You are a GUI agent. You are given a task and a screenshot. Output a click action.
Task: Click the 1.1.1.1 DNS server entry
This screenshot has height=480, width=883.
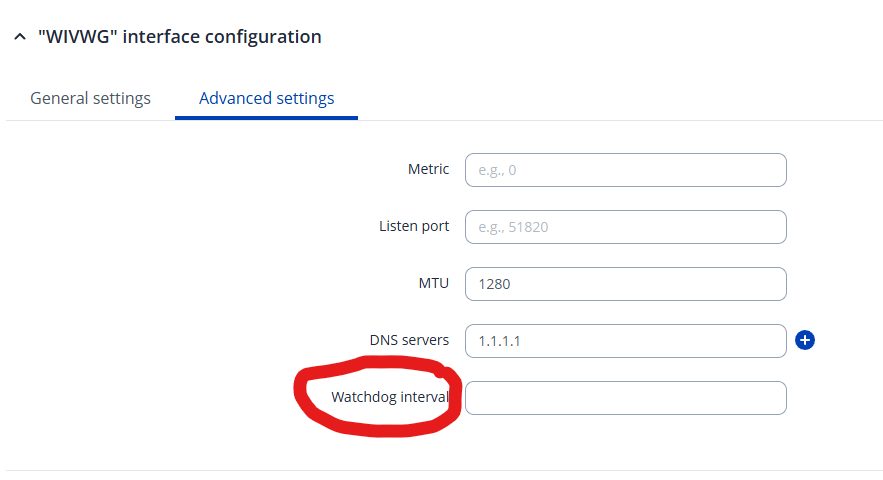tap(499, 341)
